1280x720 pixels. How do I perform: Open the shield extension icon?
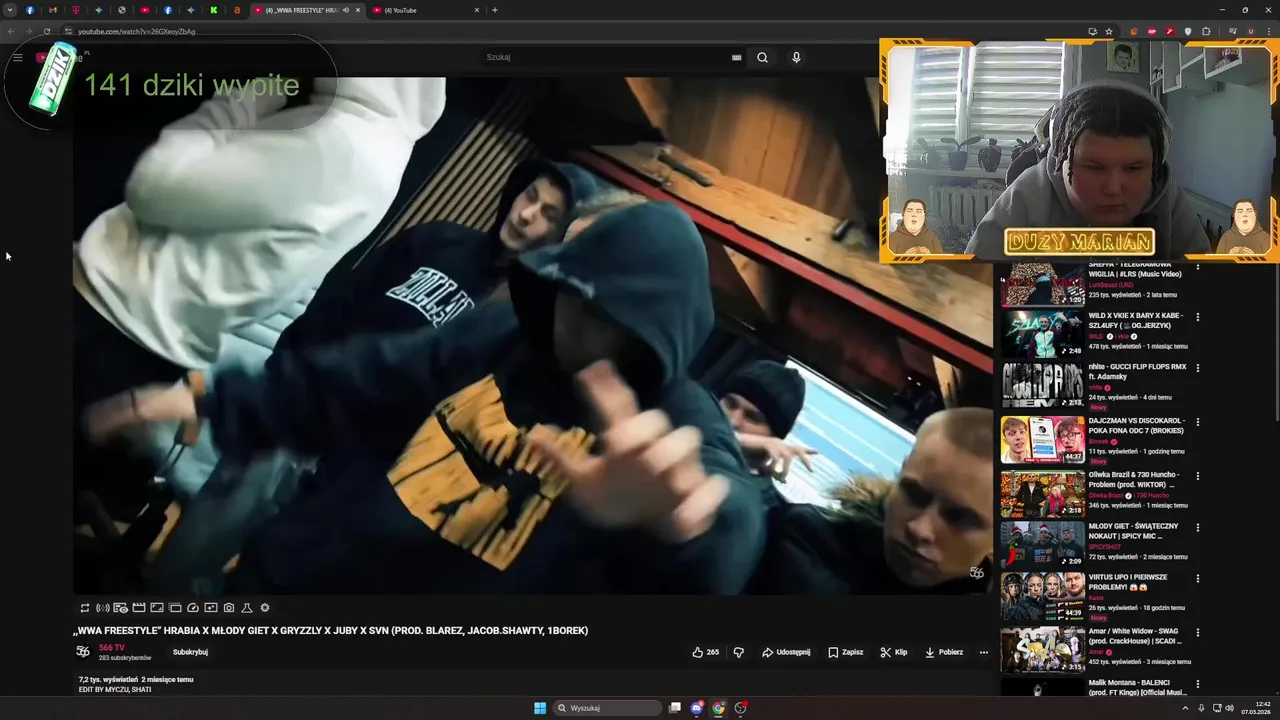1188,31
